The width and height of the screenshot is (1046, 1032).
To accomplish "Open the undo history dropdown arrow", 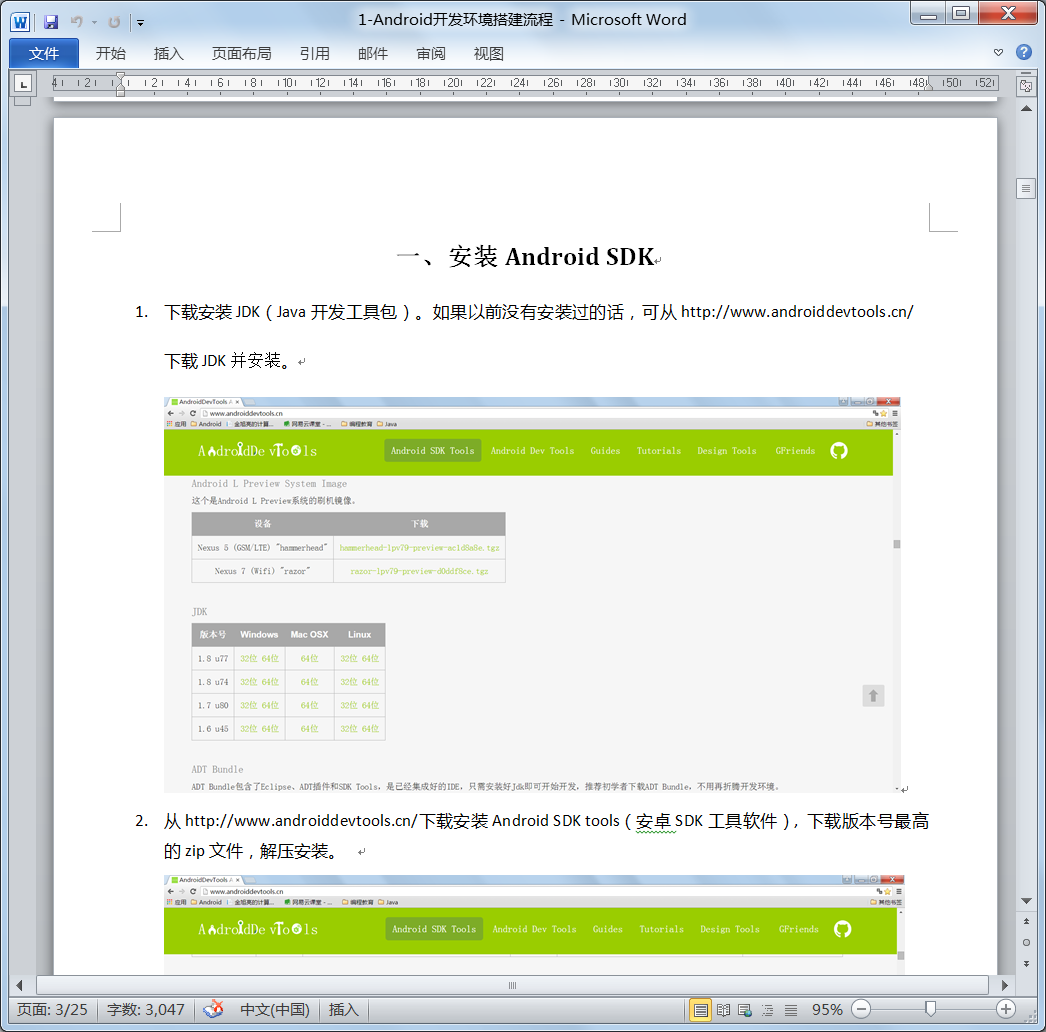I will pos(95,23).
